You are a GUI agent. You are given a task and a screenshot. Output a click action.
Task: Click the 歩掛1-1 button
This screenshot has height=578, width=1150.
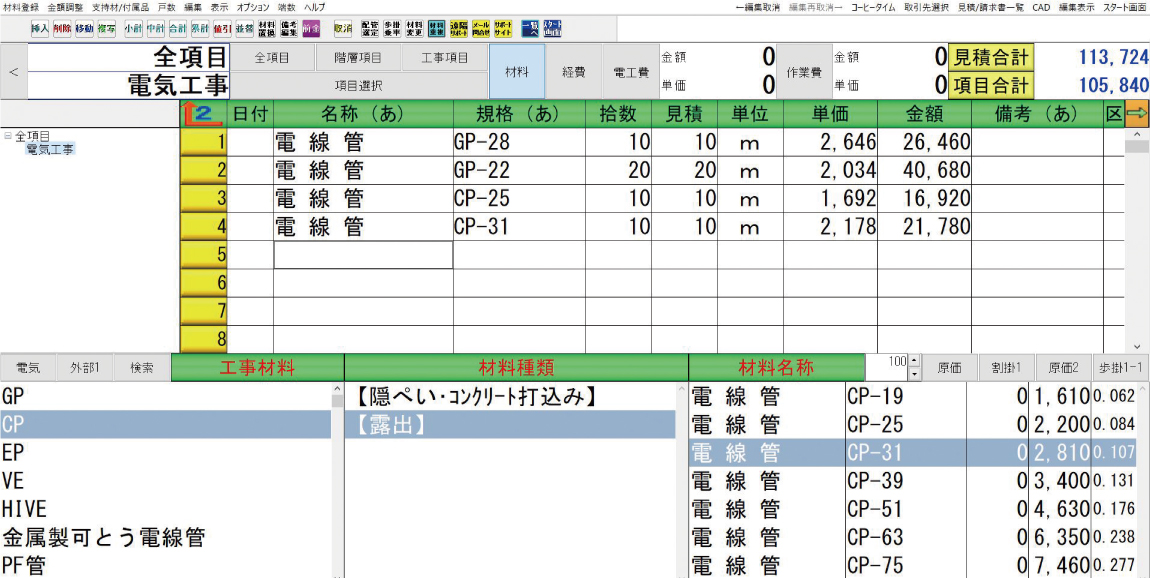click(x=1120, y=368)
